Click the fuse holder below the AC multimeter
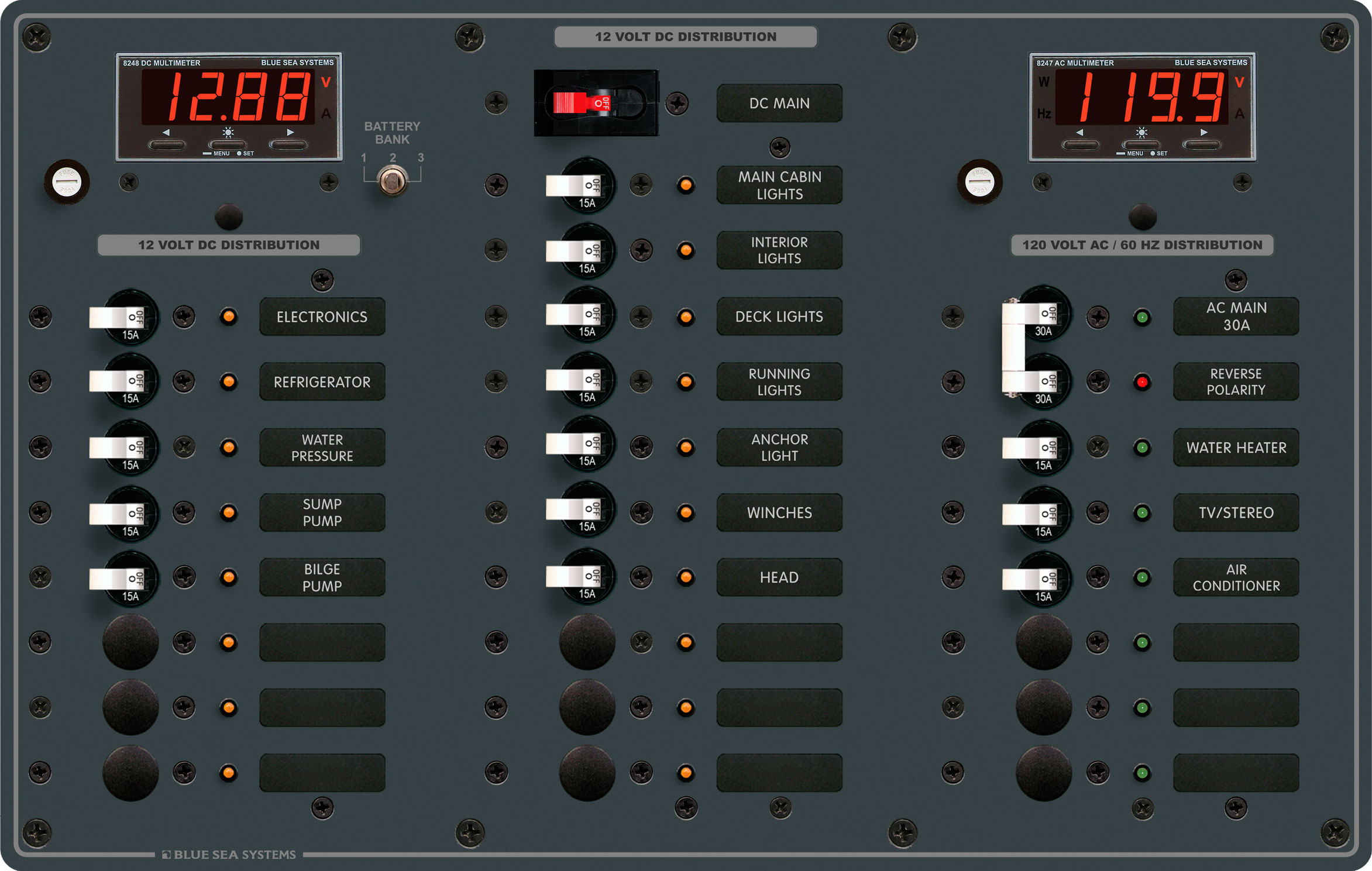The height and width of the screenshot is (871, 1372). (979, 182)
